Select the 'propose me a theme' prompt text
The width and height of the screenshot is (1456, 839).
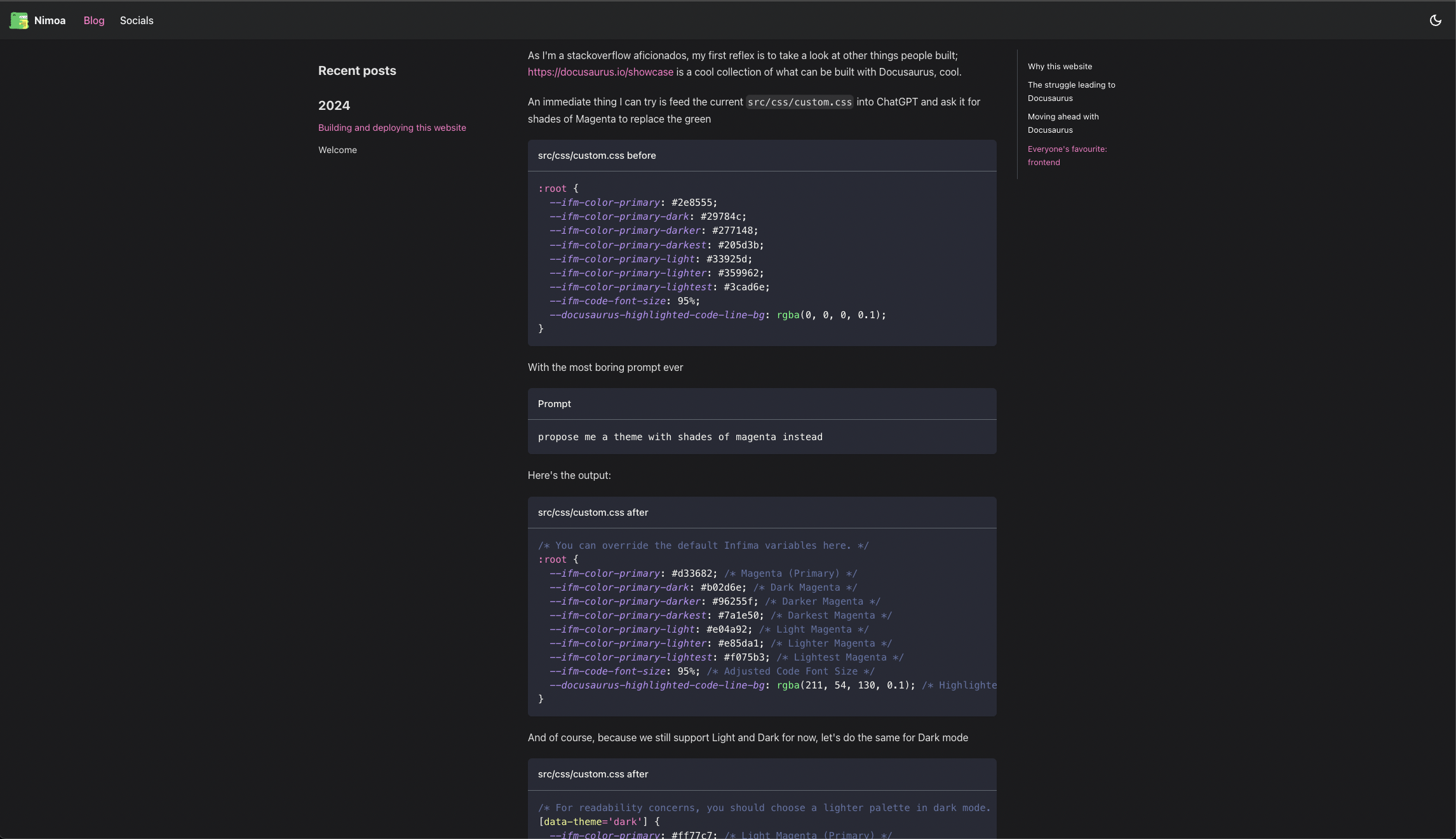680,437
